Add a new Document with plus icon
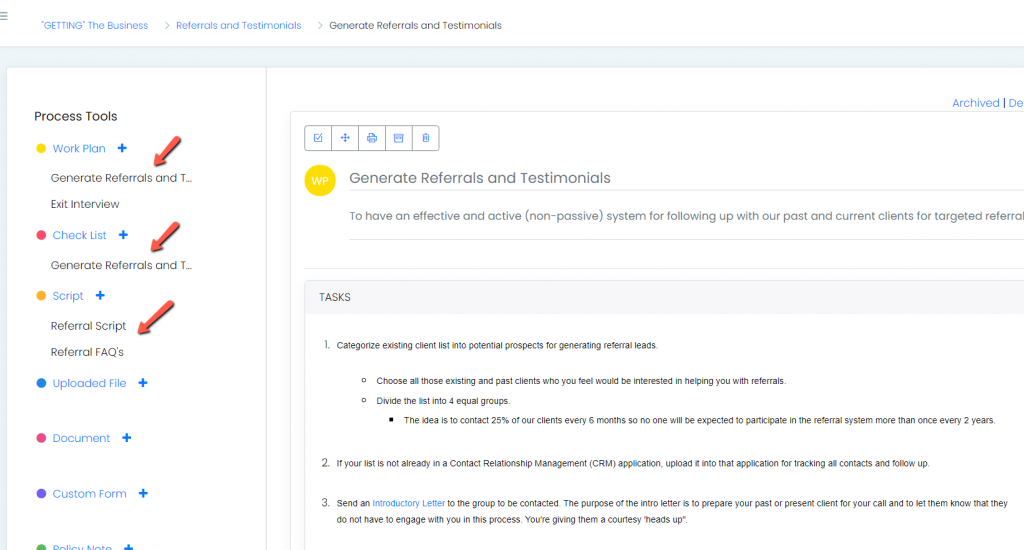 [x=127, y=438]
